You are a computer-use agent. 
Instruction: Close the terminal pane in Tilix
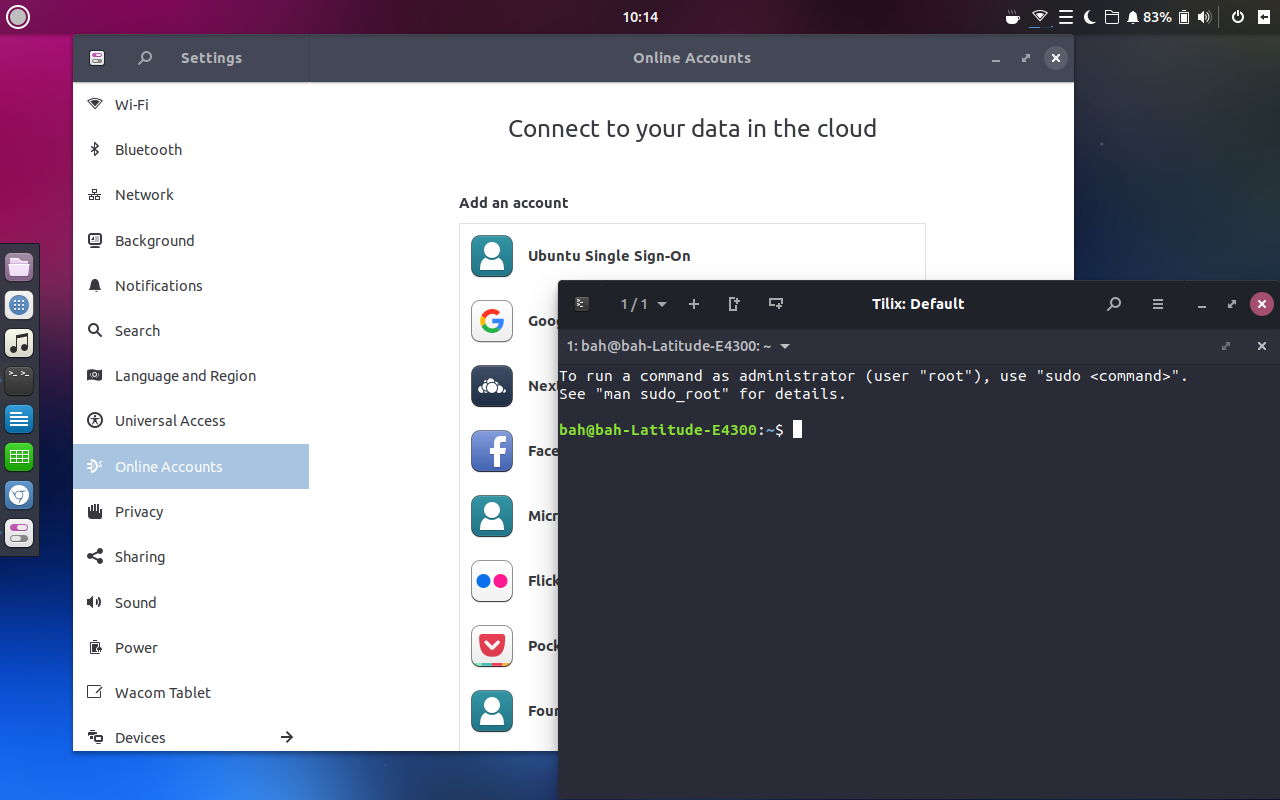(1262, 346)
